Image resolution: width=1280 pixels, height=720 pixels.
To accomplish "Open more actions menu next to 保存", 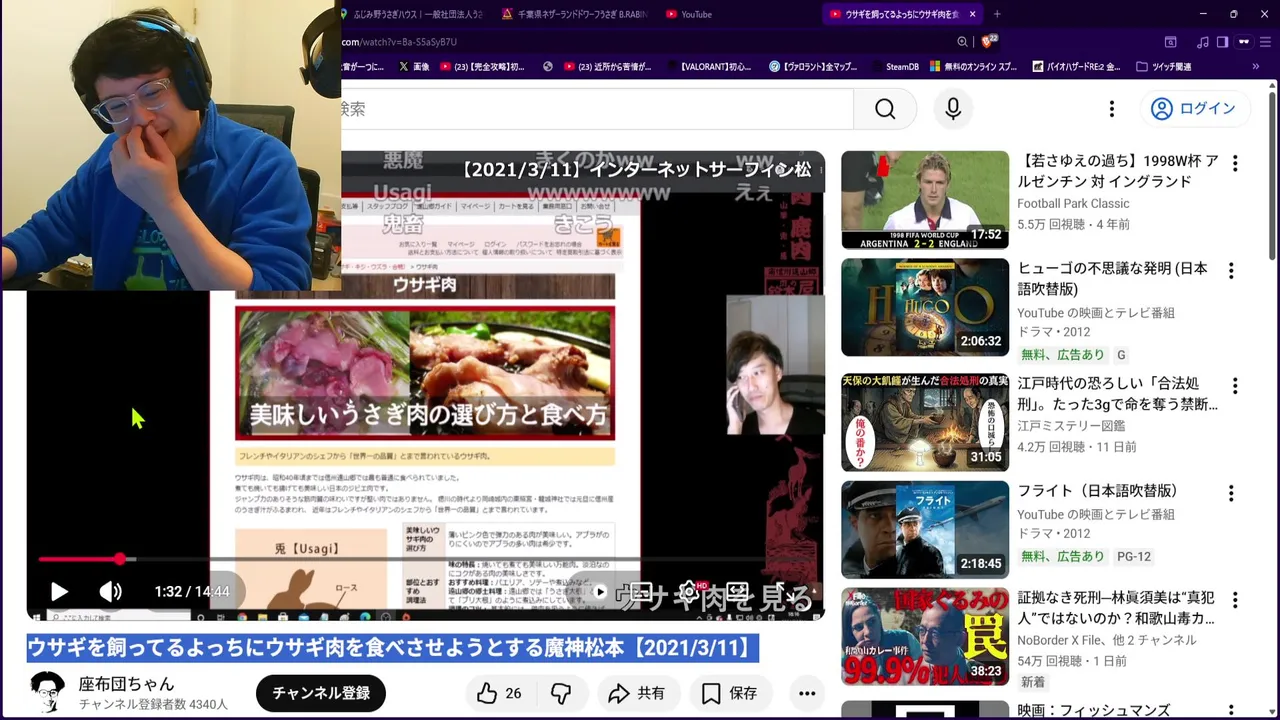I will point(807,693).
